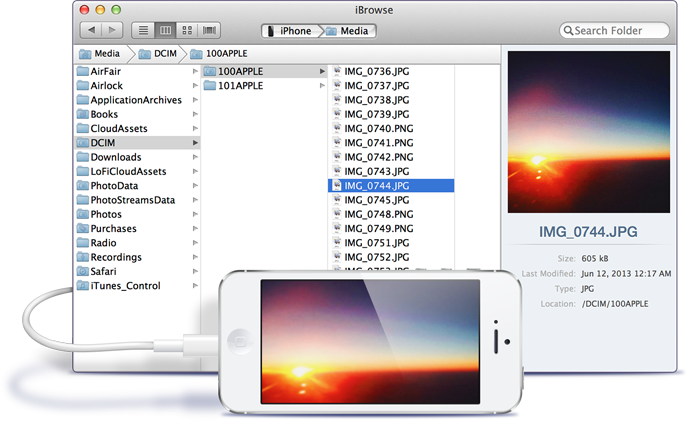Viewport: 687px width, 421px height.
Task: Click the Radio folder icon
Action: click(x=83, y=243)
